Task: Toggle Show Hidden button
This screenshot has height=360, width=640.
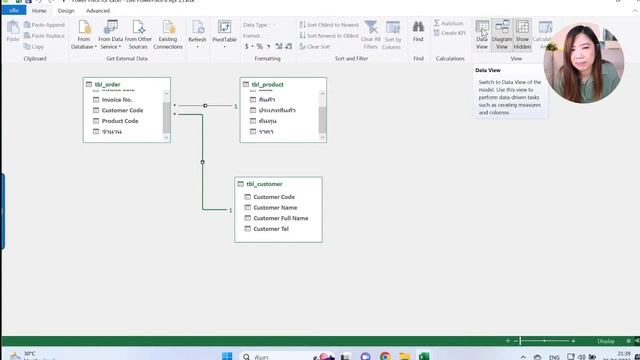Action: click(522, 35)
